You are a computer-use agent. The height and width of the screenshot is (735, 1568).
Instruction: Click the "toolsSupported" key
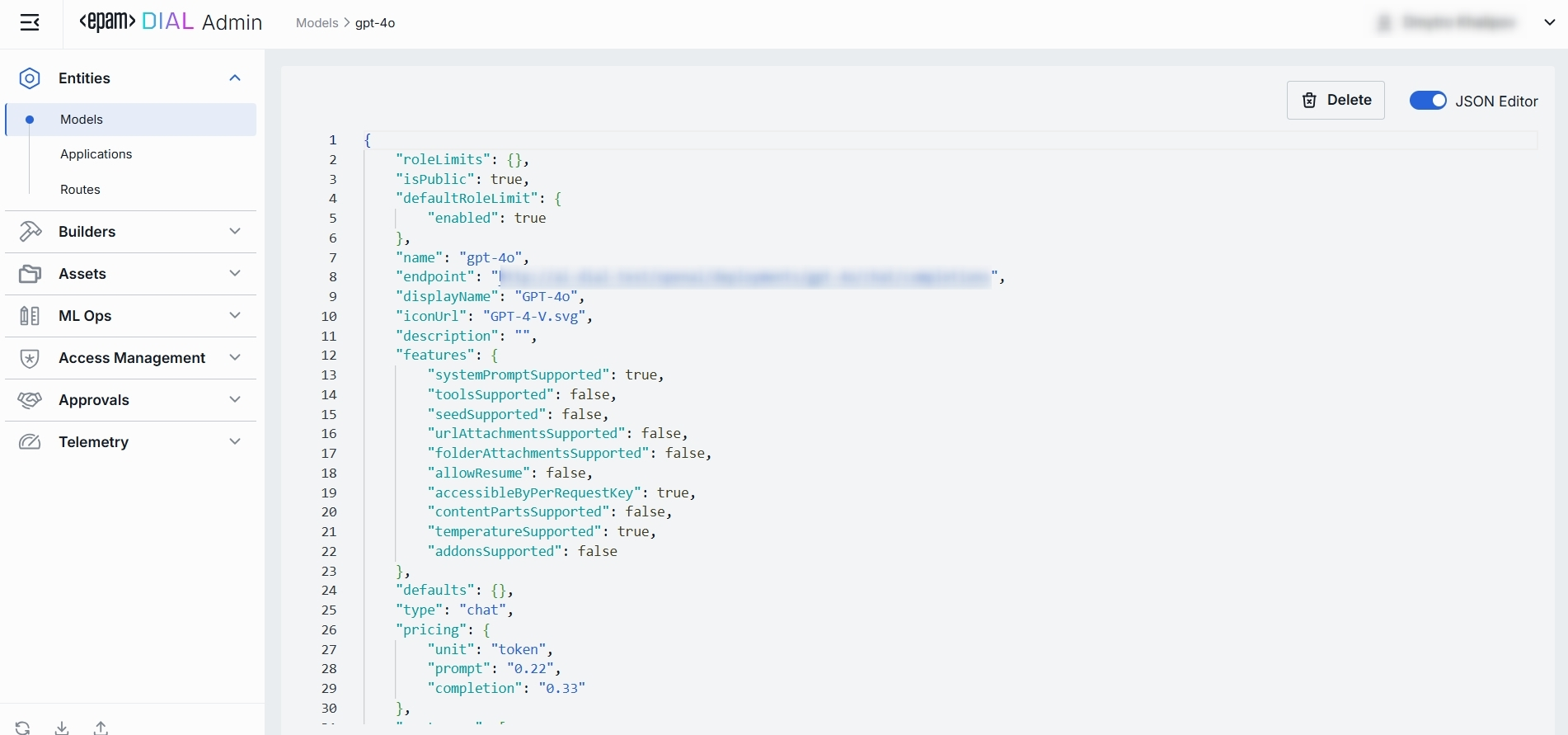click(x=491, y=394)
